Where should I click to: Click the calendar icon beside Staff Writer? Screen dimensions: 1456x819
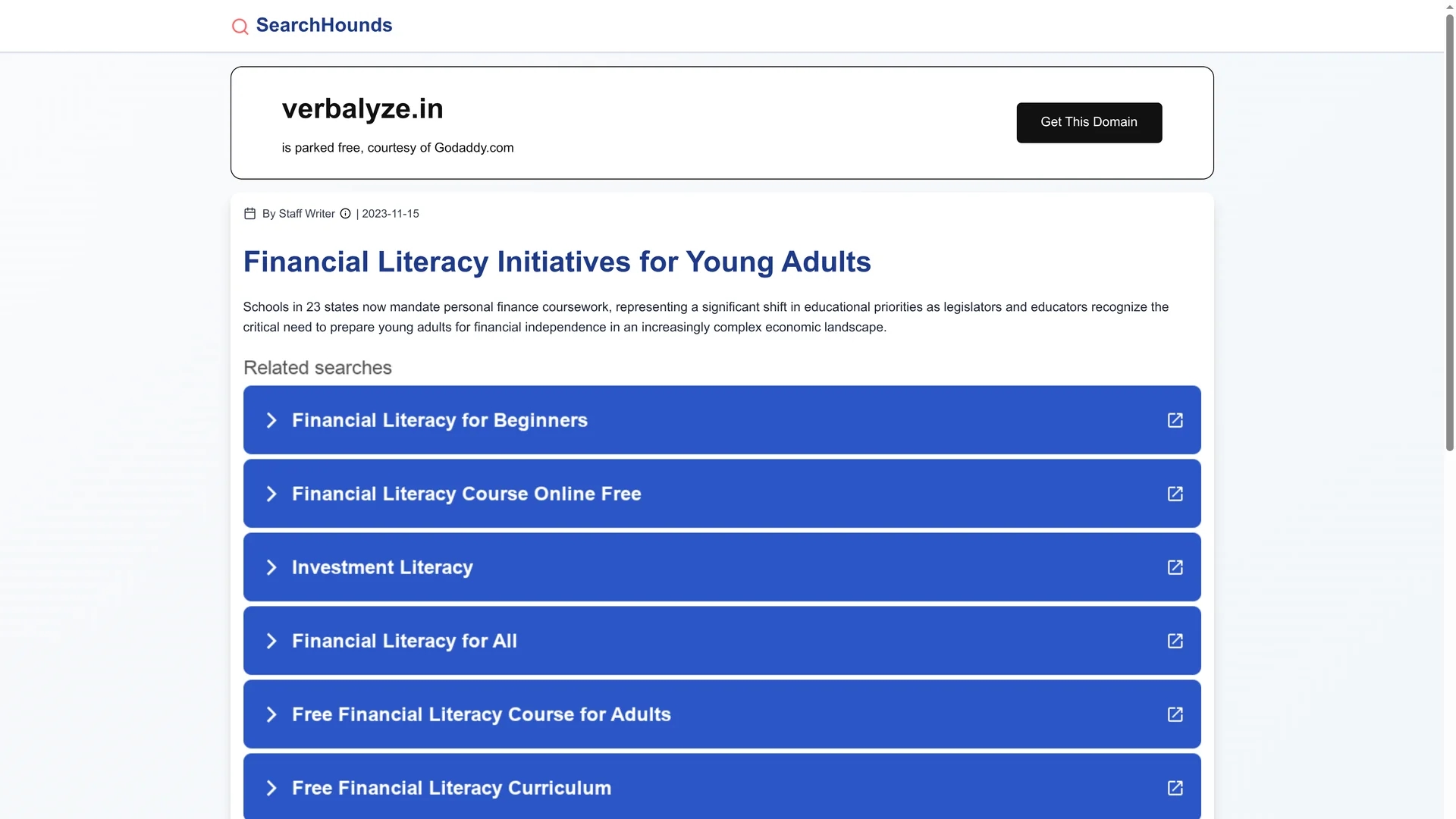(x=249, y=214)
